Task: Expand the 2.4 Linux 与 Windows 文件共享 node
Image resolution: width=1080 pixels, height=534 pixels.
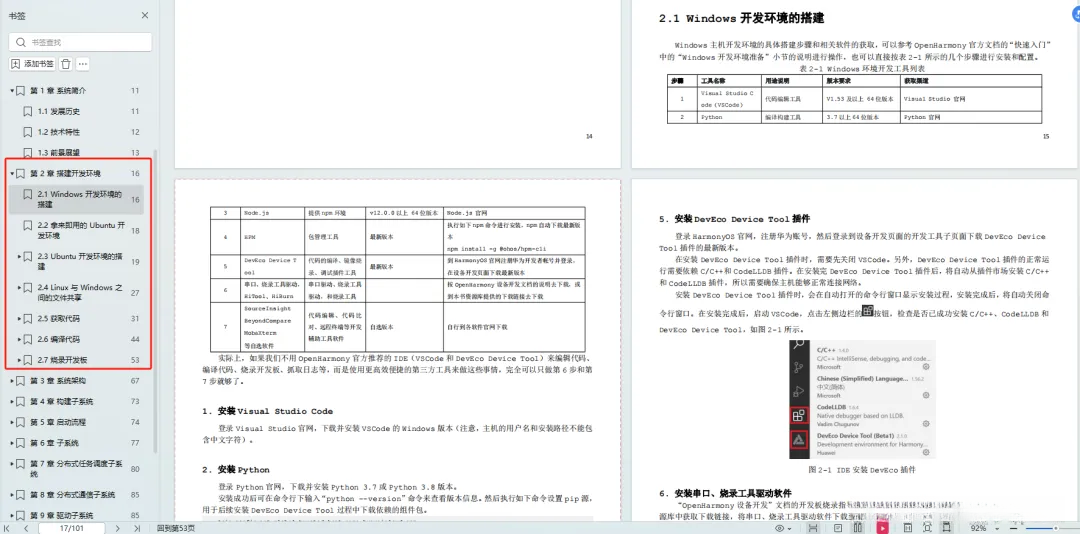Action: tap(19, 287)
